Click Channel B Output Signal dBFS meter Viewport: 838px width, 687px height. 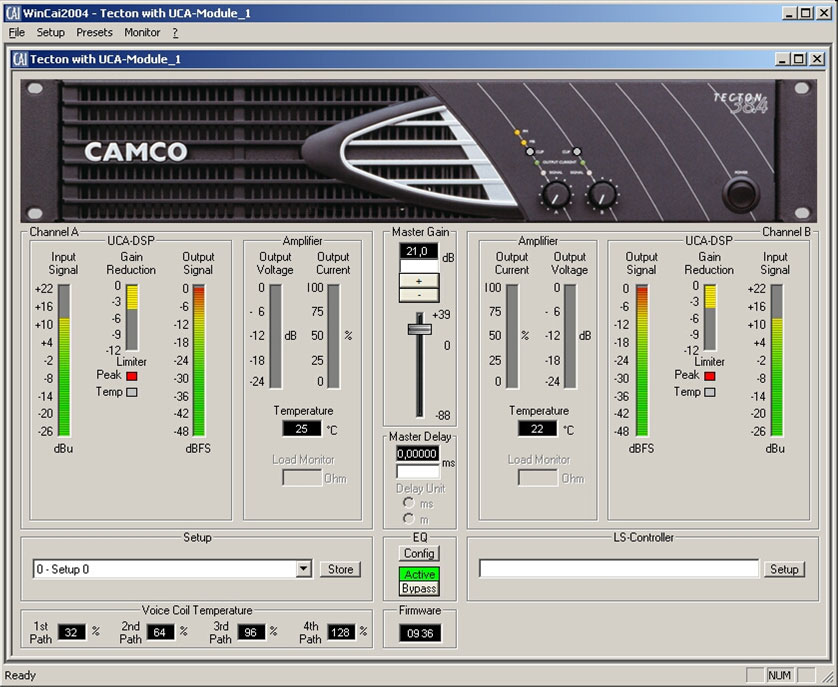642,361
